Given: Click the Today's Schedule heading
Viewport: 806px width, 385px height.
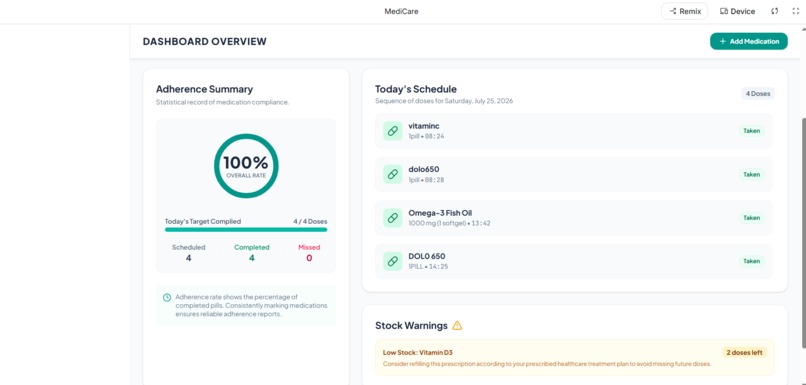Looking at the screenshot, I should tap(416, 89).
